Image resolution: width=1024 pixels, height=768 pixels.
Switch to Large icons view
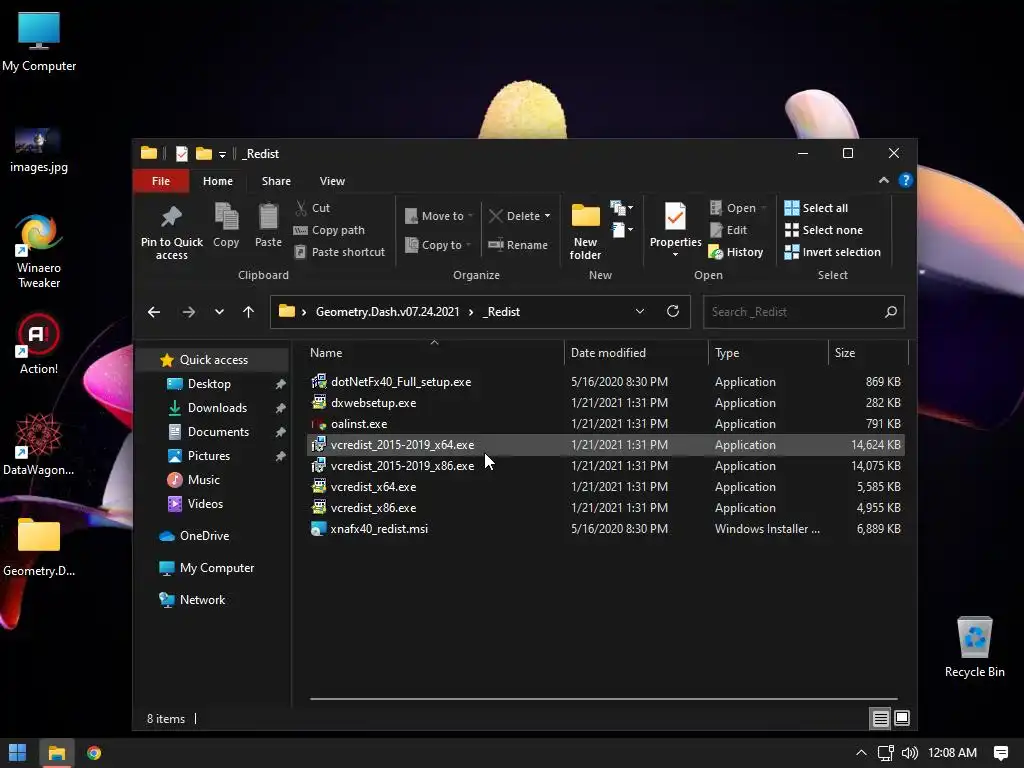(902, 718)
